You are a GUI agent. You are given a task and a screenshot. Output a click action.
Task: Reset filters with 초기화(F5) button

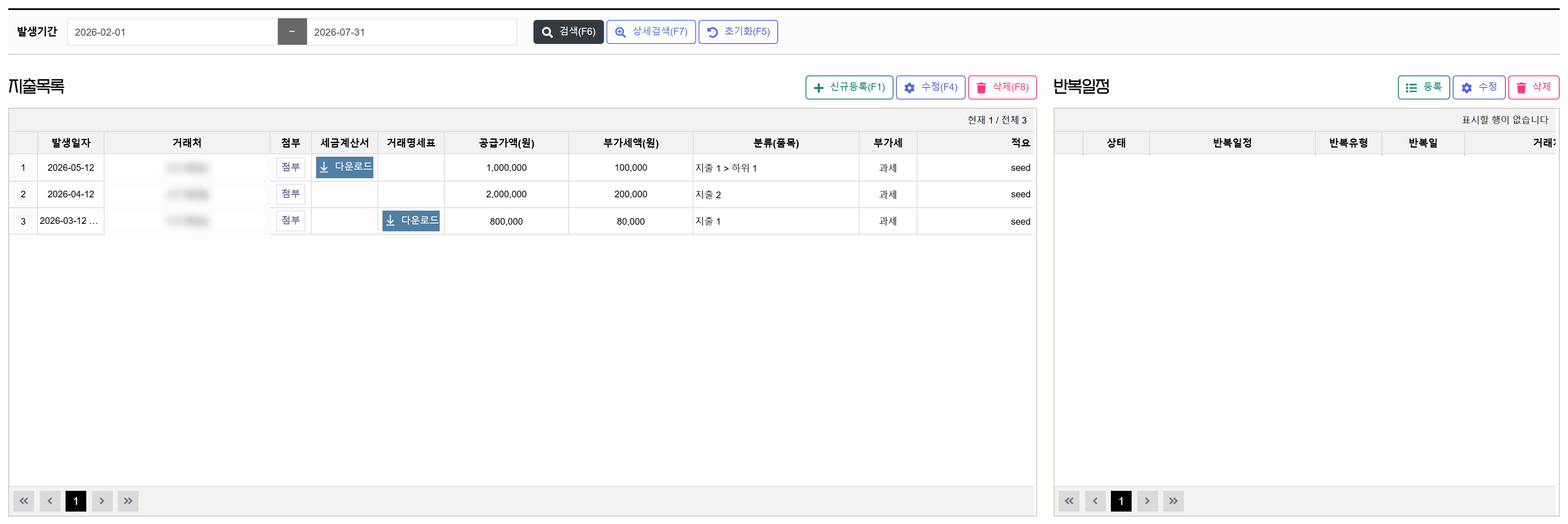point(738,32)
